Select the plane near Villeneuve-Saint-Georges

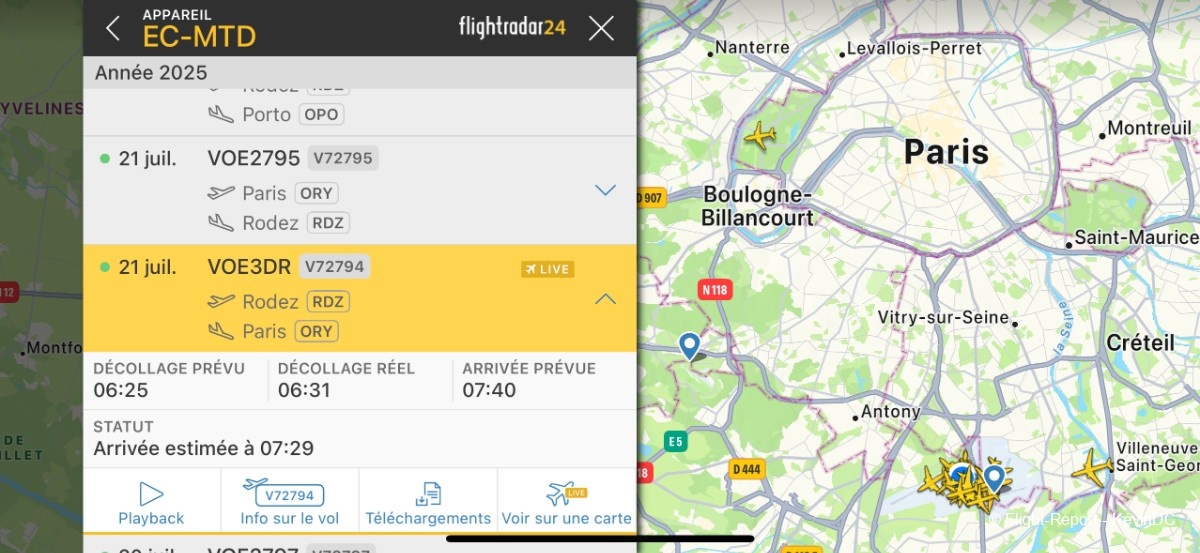(1092, 467)
